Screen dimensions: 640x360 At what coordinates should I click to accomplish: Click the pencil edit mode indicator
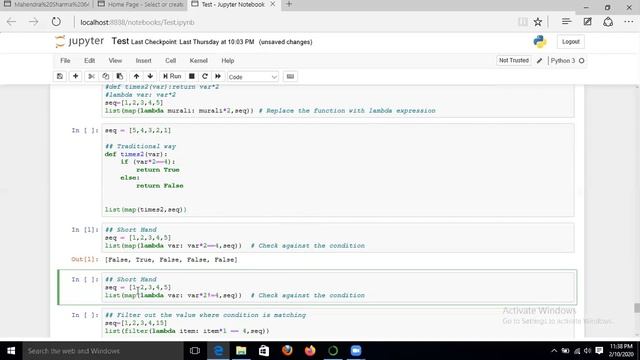[539, 61]
